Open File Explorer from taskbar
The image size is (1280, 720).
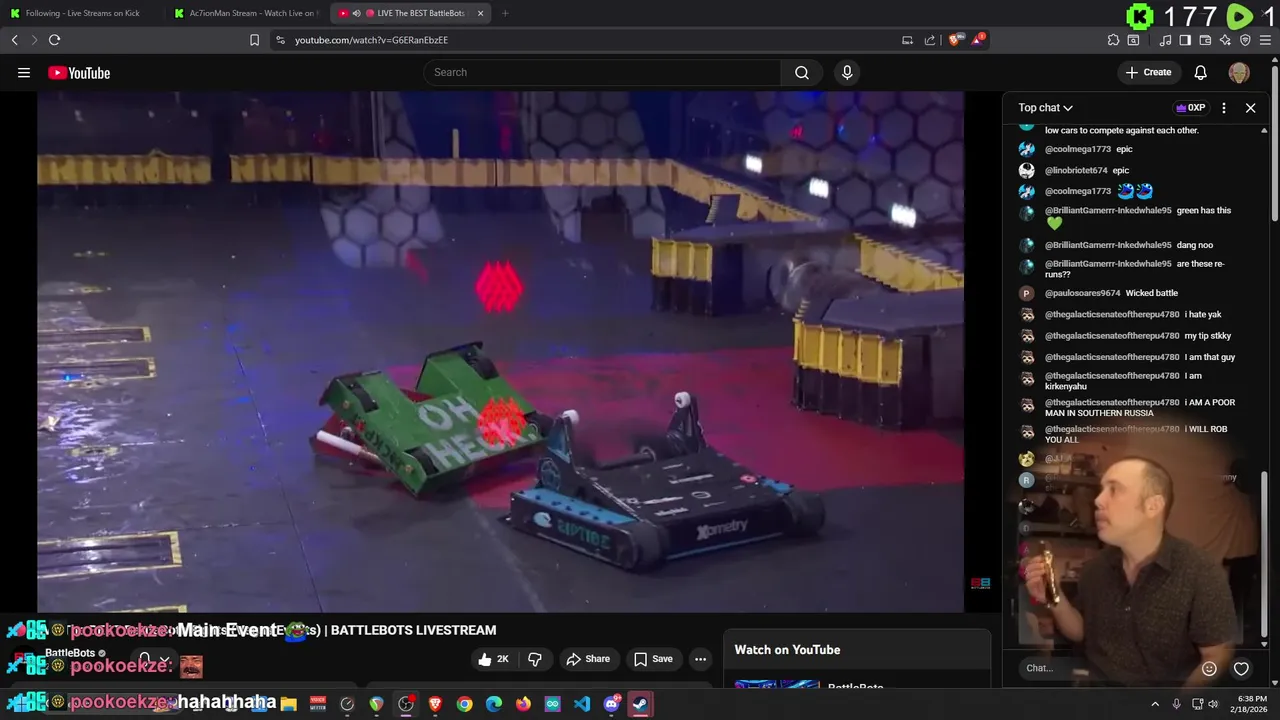click(289, 704)
